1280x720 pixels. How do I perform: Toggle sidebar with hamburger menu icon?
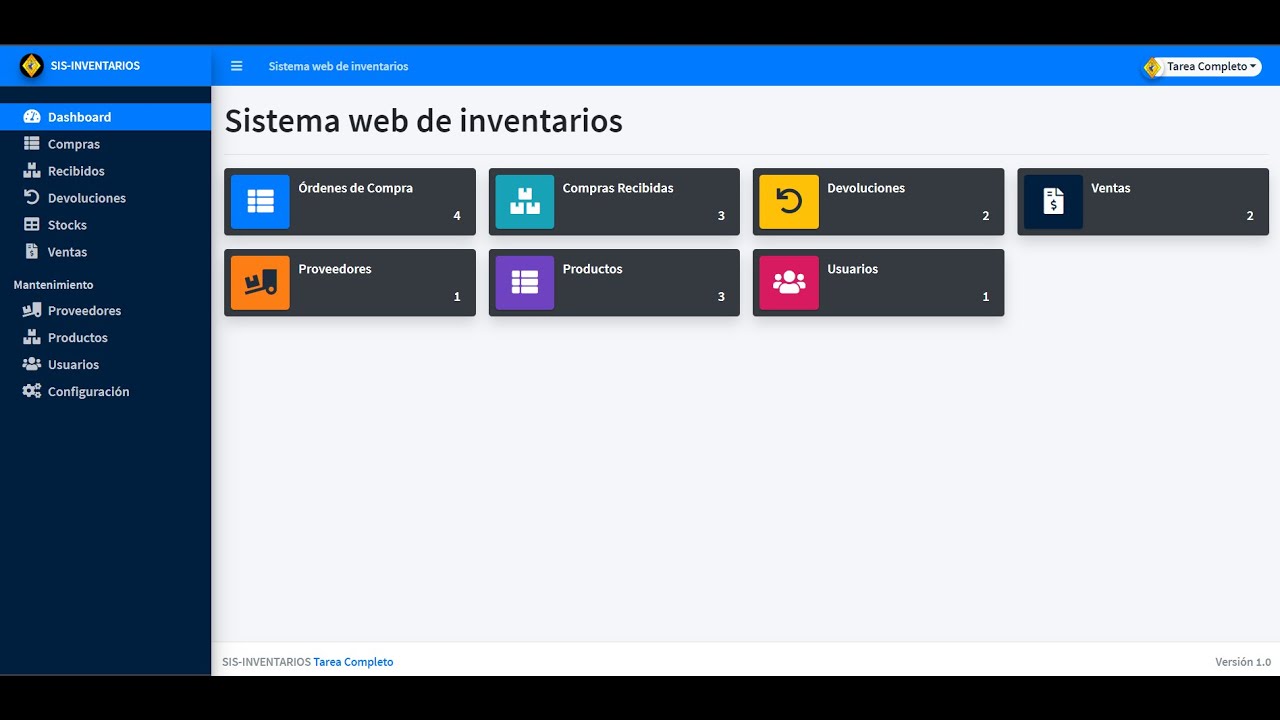point(237,66)
